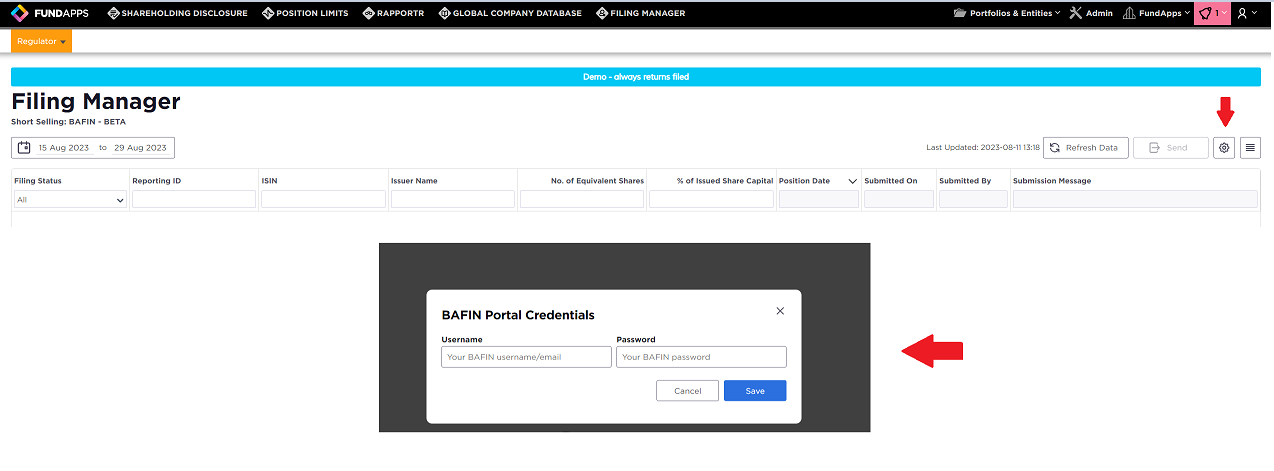Open Shareholding Disclosure module
This screenshot has height=471, width=1274.
tap(177, 13)
